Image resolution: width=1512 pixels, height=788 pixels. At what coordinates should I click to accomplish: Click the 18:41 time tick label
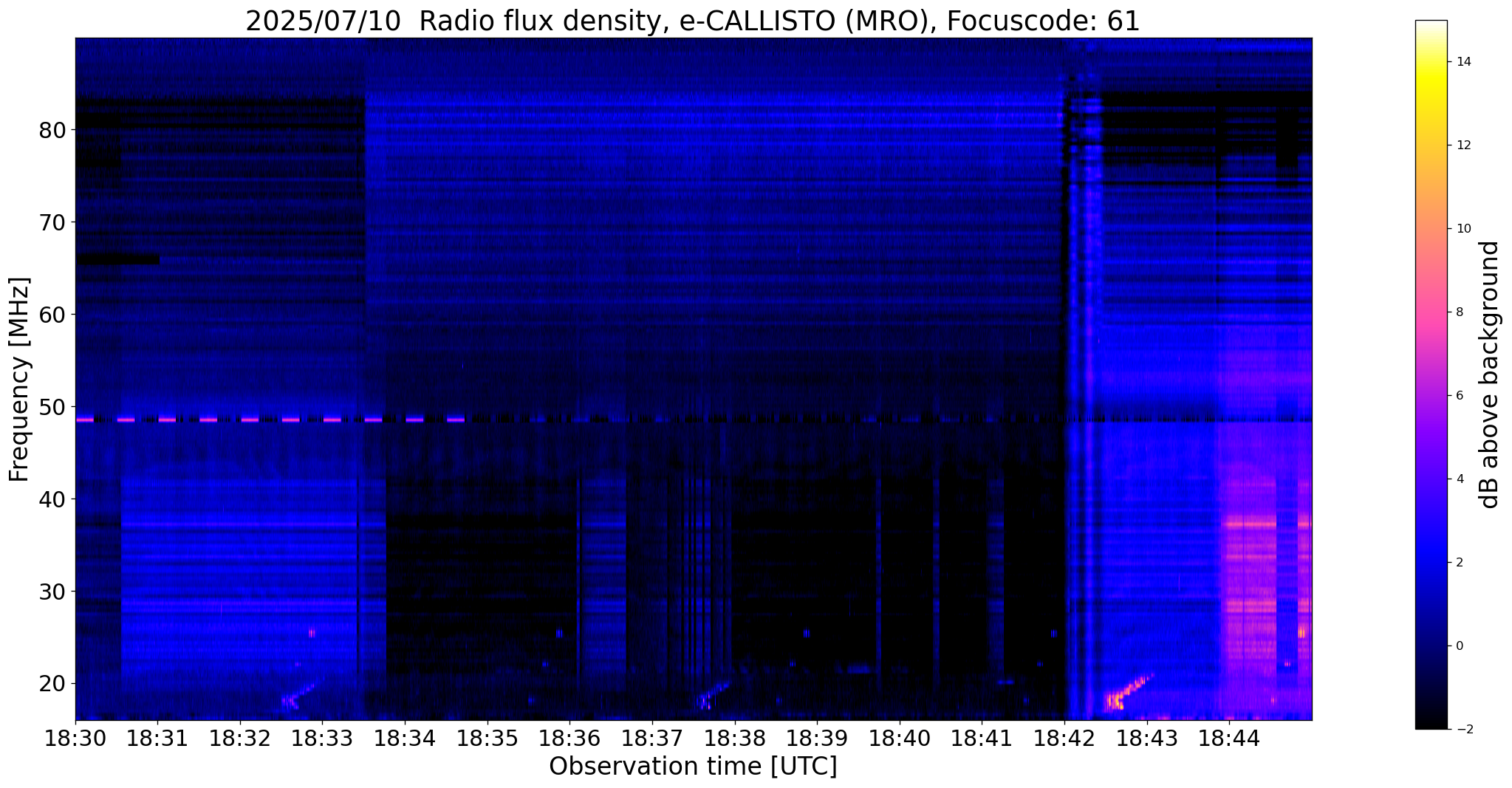click(x=982, y=738)
